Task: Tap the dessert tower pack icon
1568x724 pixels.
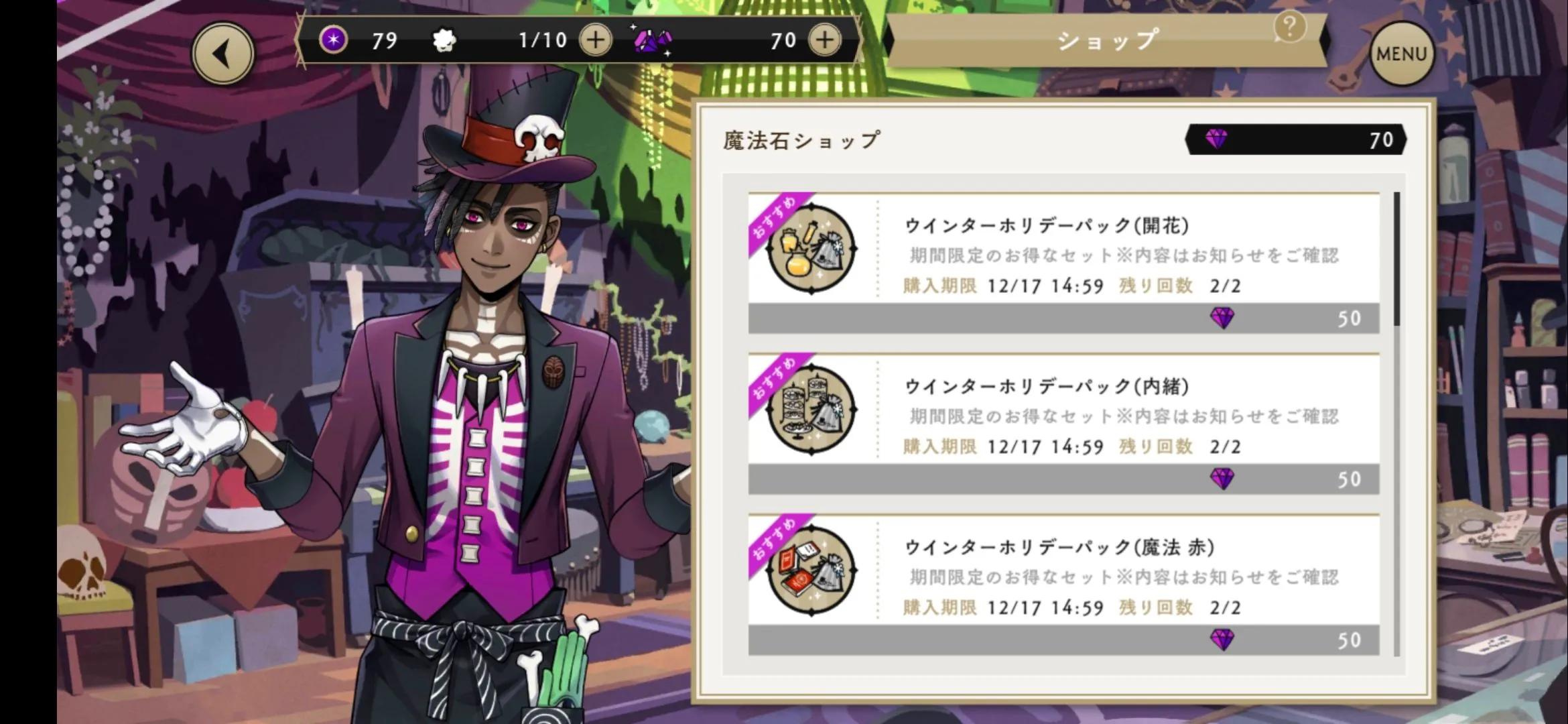Action: (x=811, y=410)
